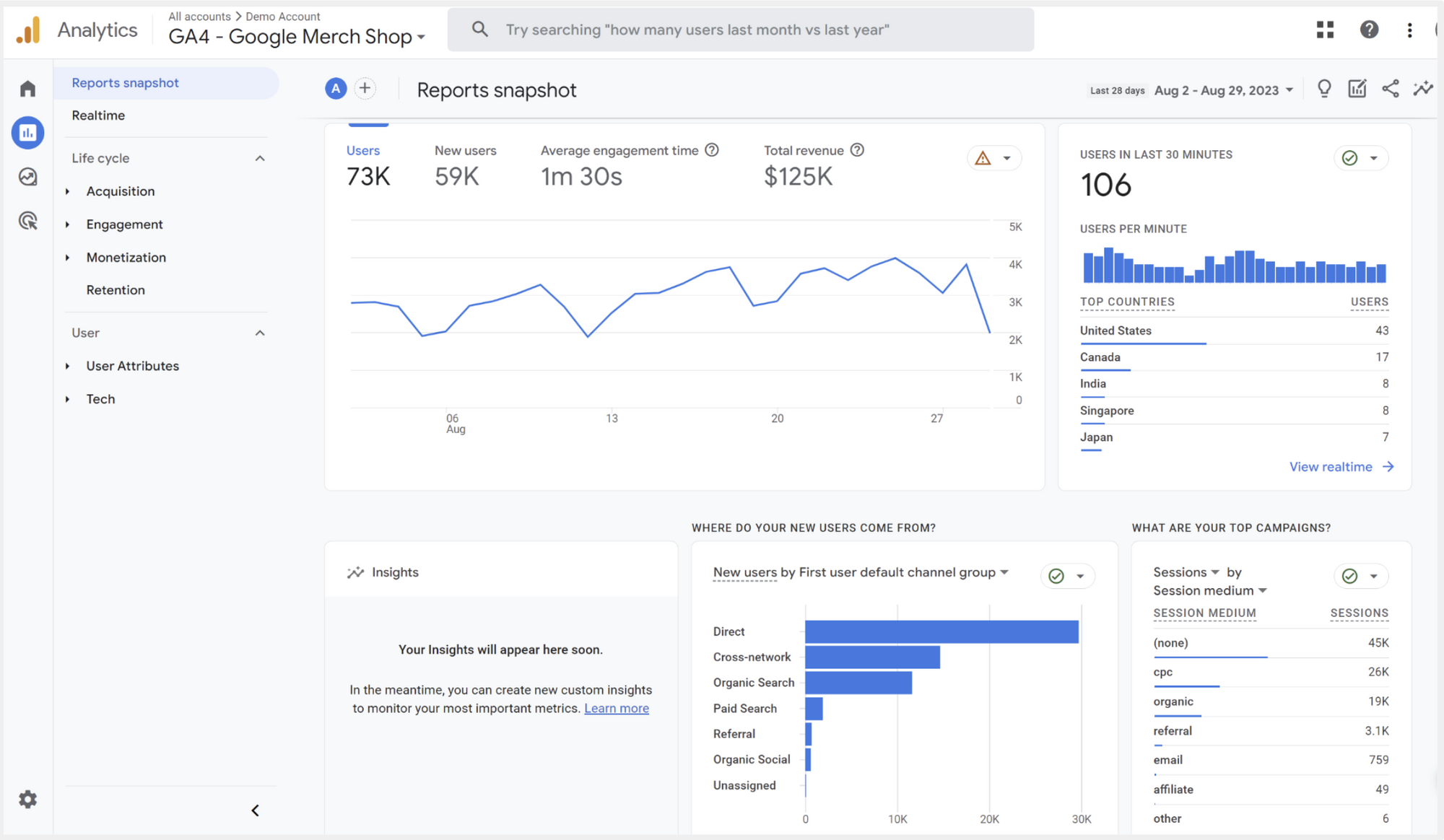Open Admin settings gear icon
Screen dimensions: 1444x840
click(x=27, y=799)
